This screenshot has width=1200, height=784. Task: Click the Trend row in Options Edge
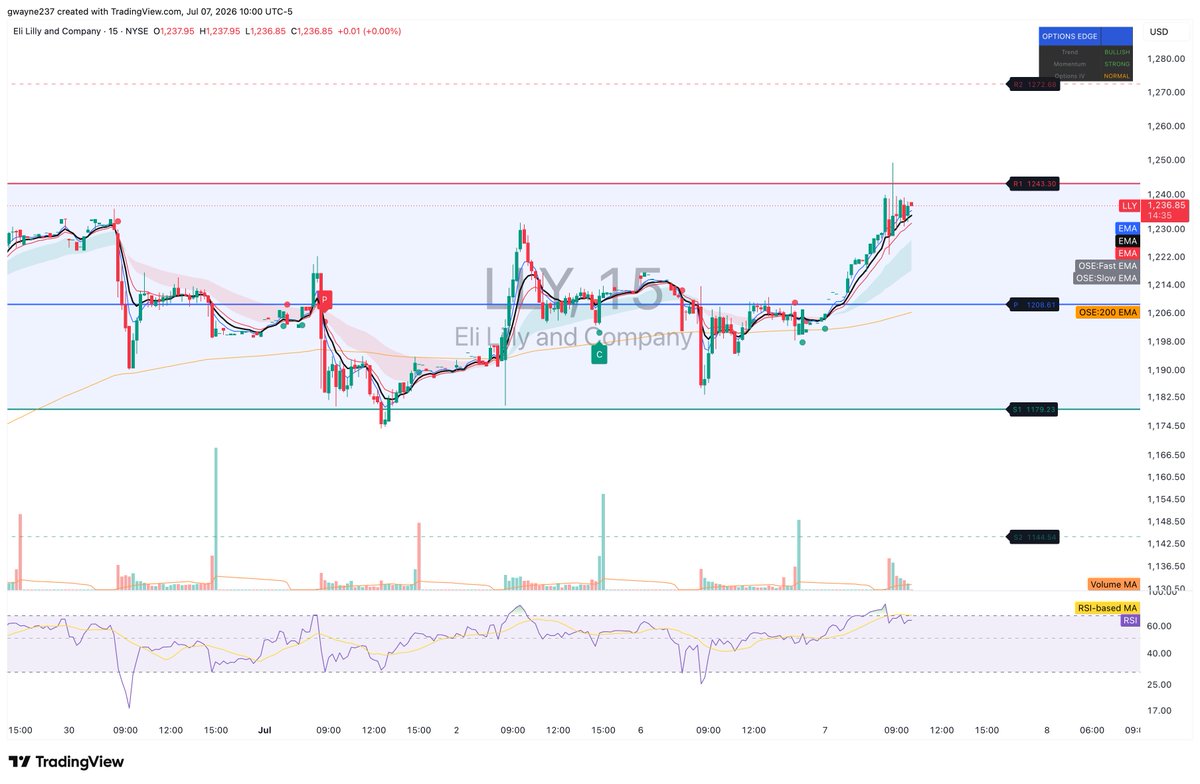[x=1070, y=52]
